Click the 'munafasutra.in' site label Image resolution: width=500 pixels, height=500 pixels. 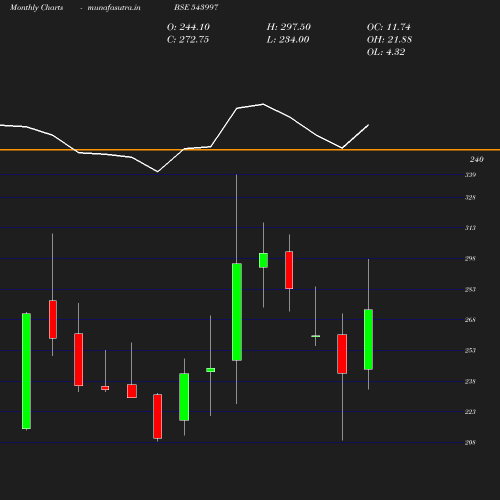[x=114, y=7]
